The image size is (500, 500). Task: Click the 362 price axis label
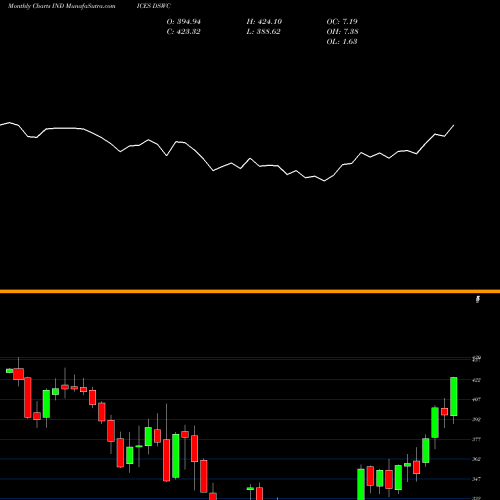tap(477, 459)
